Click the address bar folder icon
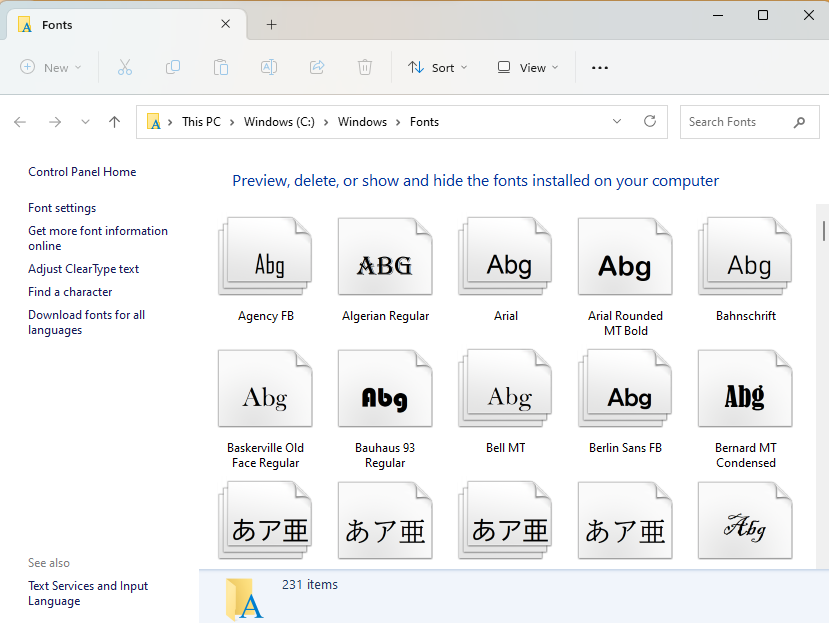This screenshot has height=623, width=829. (x=153, y=122)
